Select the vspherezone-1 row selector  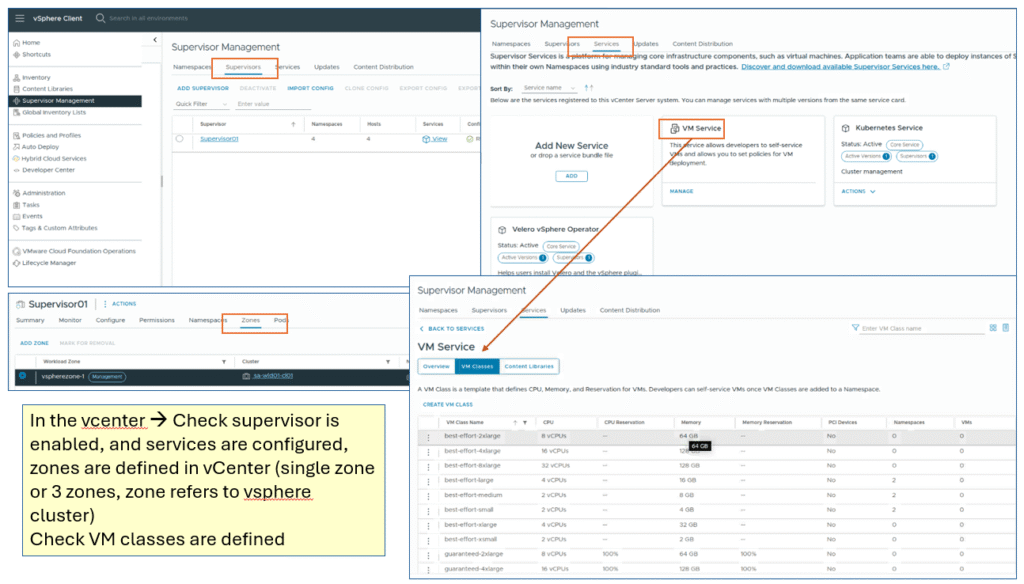pyautogui.click(x=22, y=376)
